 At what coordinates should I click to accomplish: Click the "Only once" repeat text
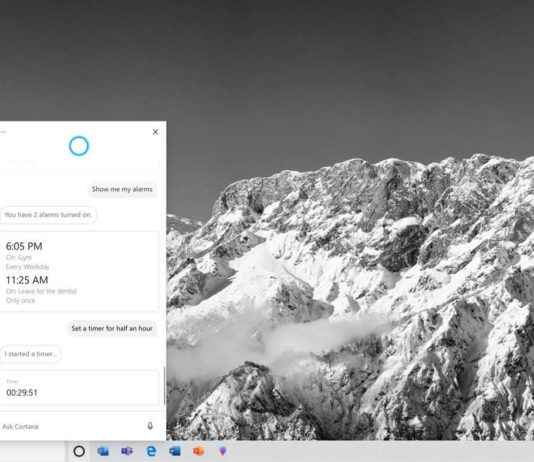[20, 300]
